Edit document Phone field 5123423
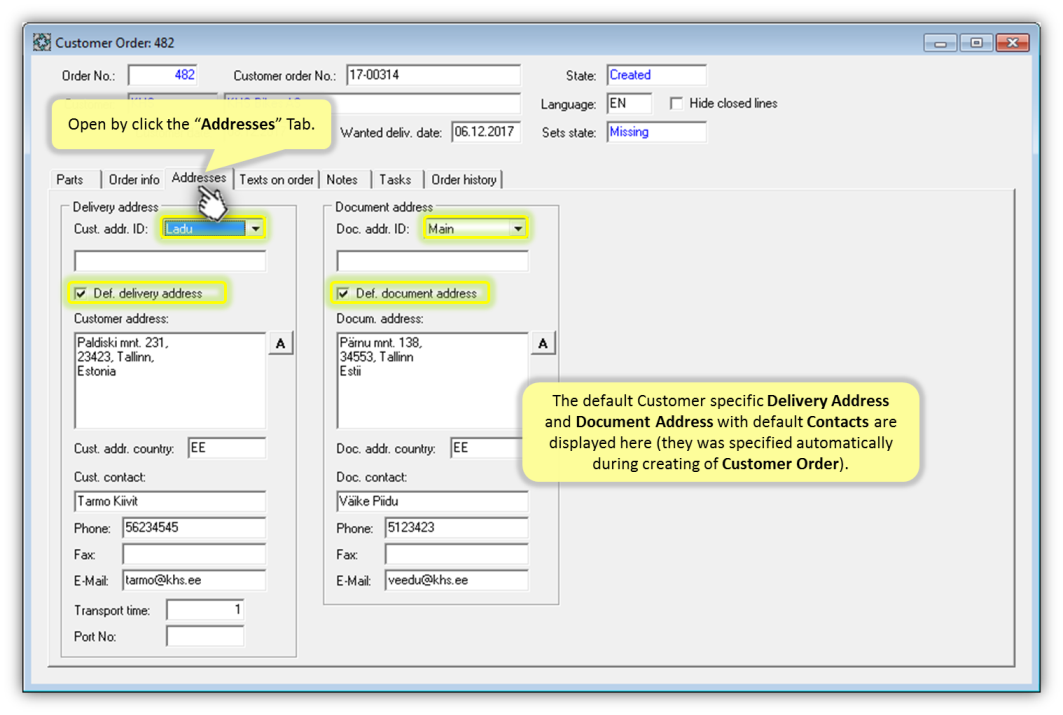The height and width of the screenshot is (715, 1063). 456,528
